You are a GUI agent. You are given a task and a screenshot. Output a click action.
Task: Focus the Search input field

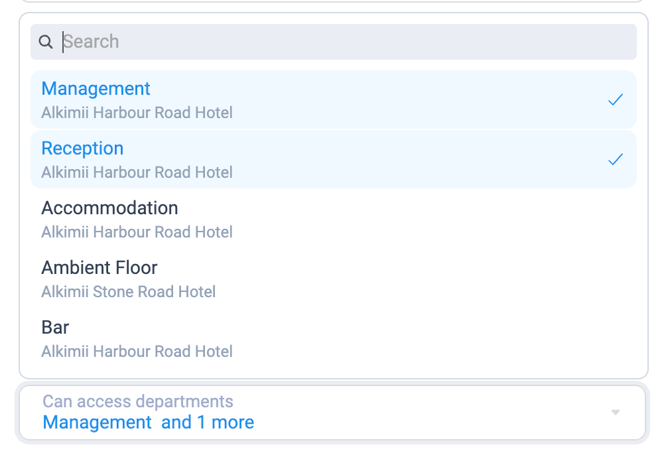click(x=333, y=42)
